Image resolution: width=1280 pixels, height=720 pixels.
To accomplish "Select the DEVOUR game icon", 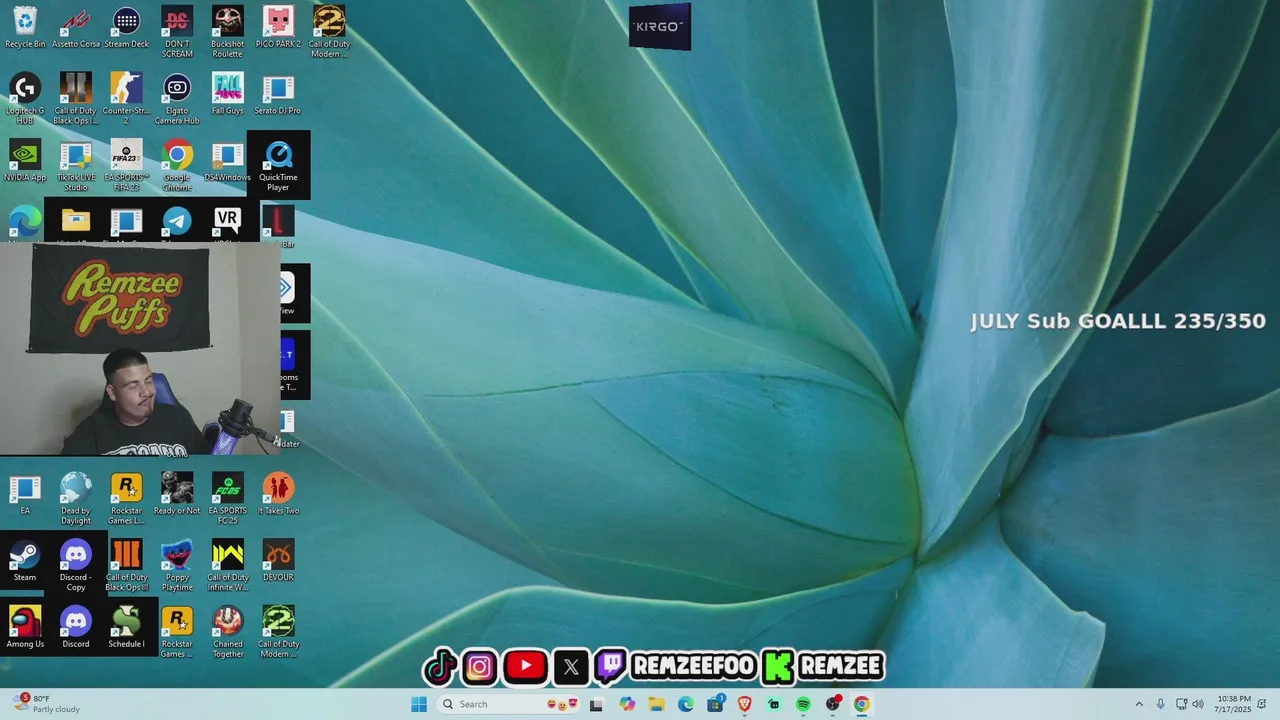I will [x=278, y=560].
